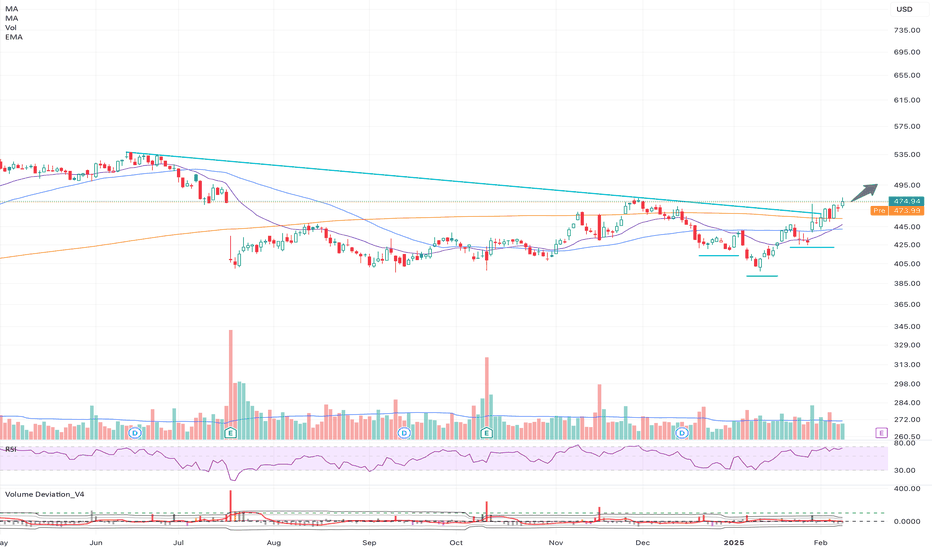Click the 474.94 last price label
Viewport: 932px width, 550px height.
pos(907,202)
